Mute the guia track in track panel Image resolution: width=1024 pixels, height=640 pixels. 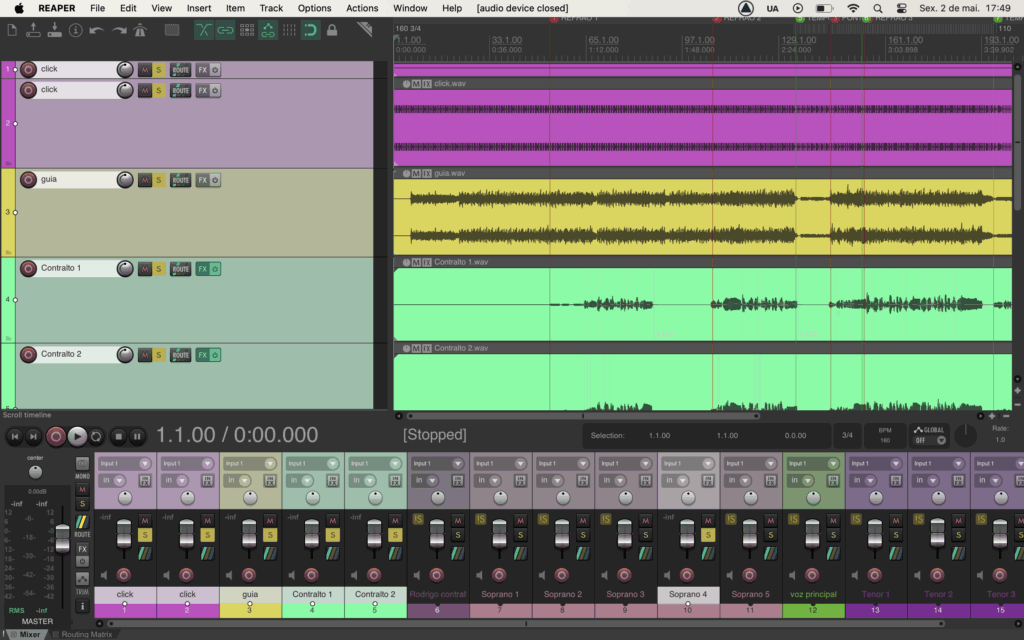(145, 180)
